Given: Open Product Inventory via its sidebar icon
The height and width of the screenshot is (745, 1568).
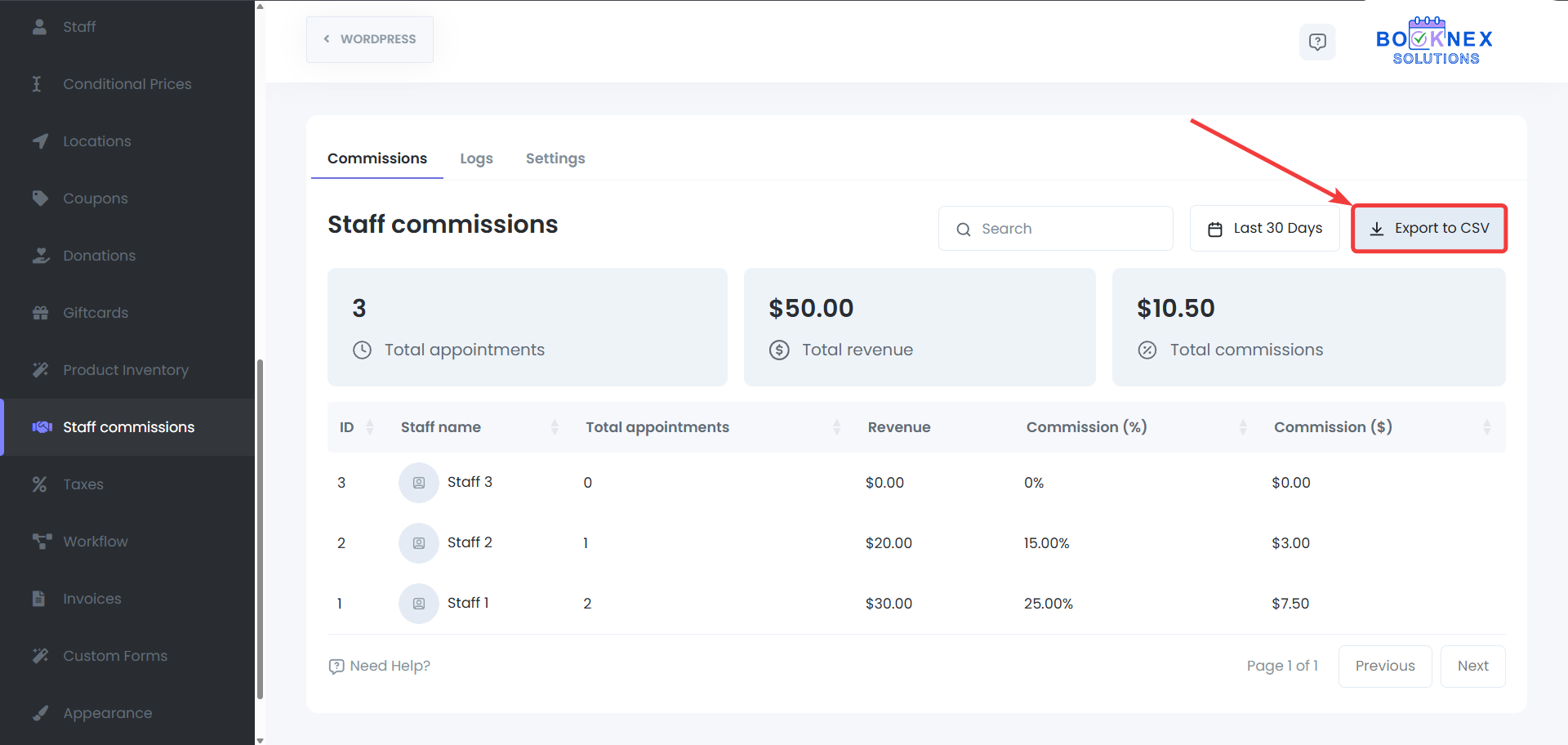Looking at the screenshot, I should 39,369.
